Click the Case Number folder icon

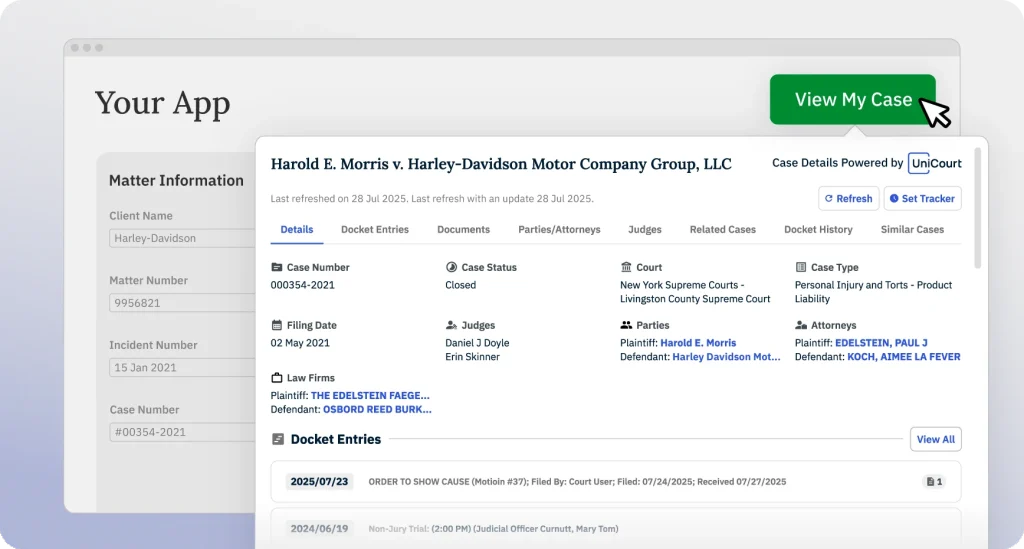pos(277,267)
